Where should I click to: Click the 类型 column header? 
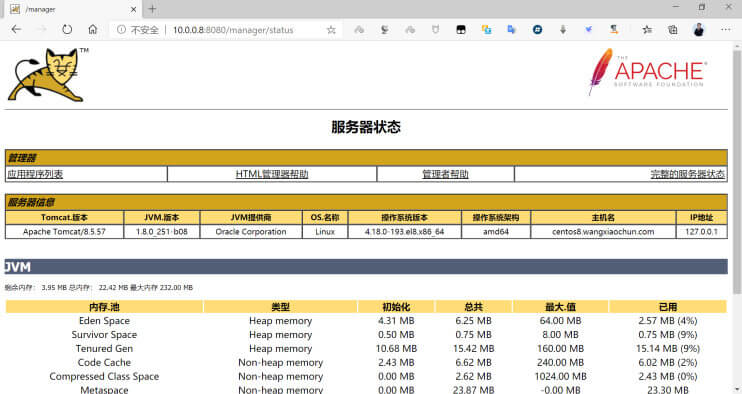click(280, 306)
